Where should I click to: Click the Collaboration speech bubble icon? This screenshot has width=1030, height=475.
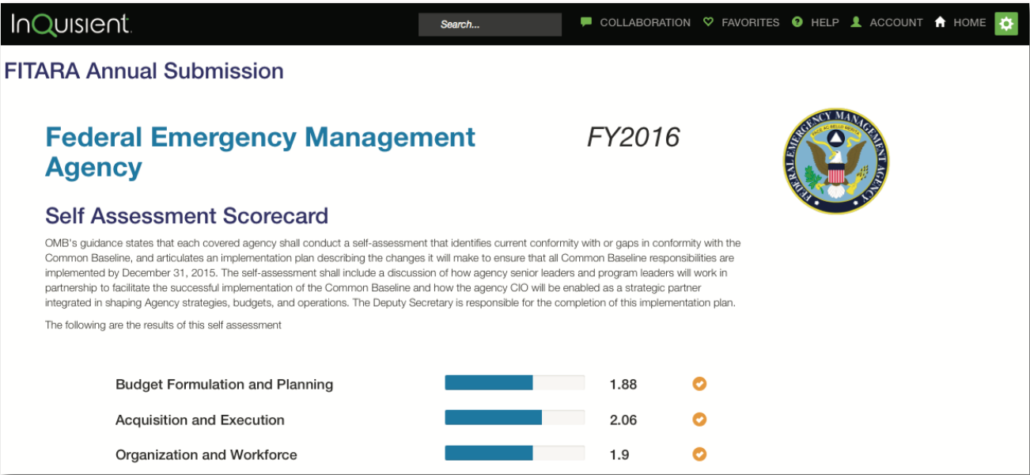point(587,22)
